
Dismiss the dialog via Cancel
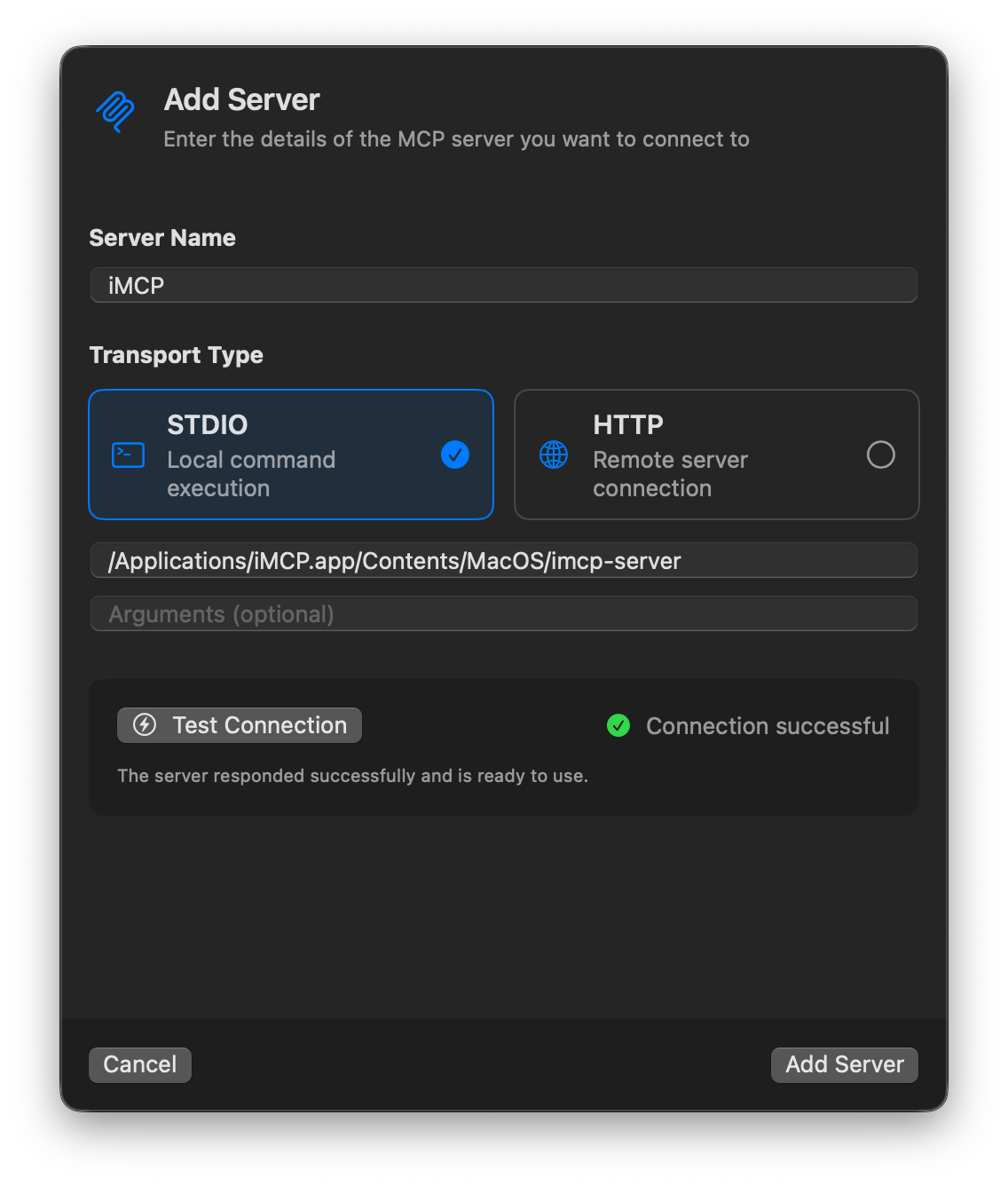coord(139,1064)
